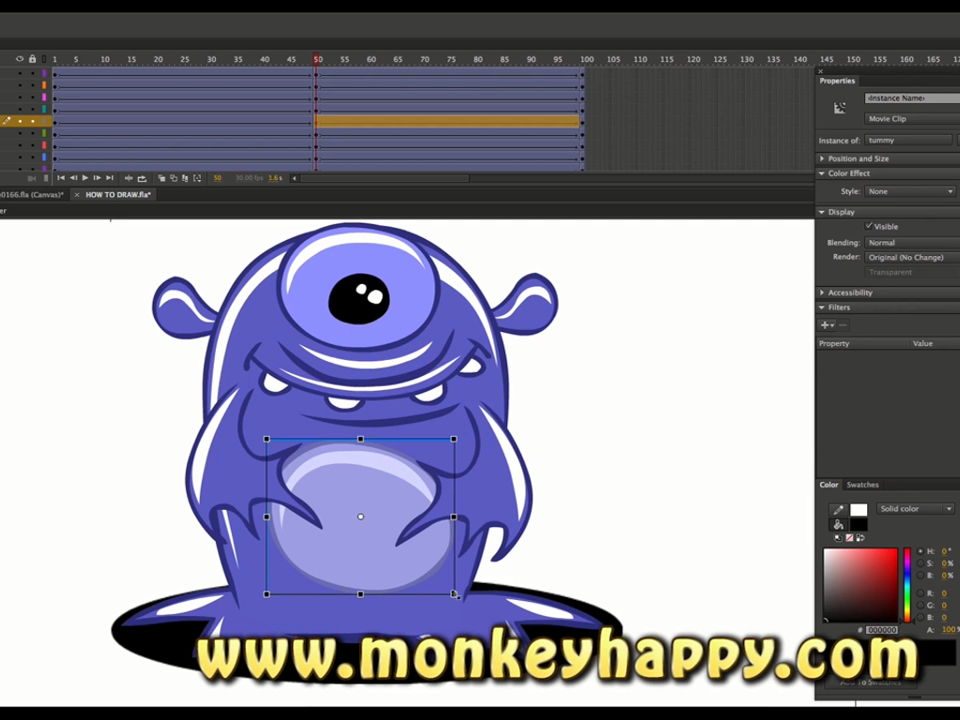The image size is (960, 720).
Task: Click the lock icon in the timeline header
Action: [32, 59]
